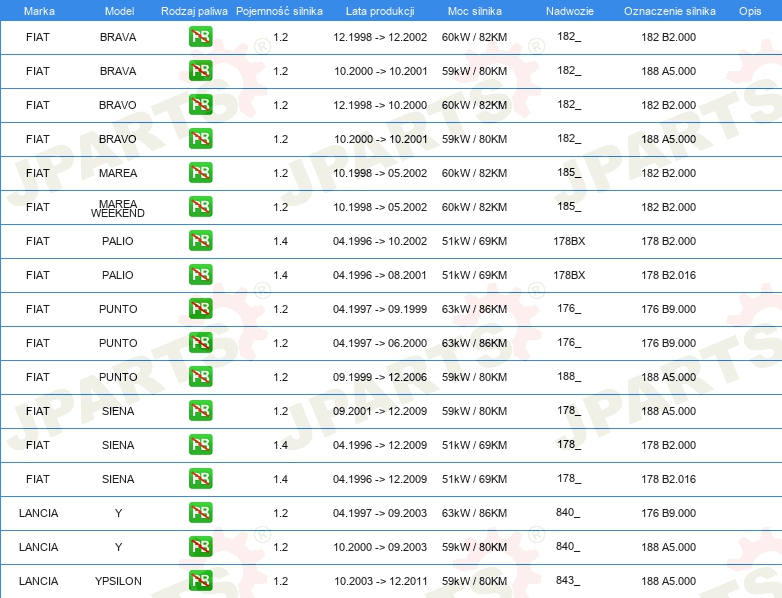782x598 pixels.
Task: Select 176 B9.000 in LANCIA Y row
Action: pyautogui.click(x=668, y=513)
